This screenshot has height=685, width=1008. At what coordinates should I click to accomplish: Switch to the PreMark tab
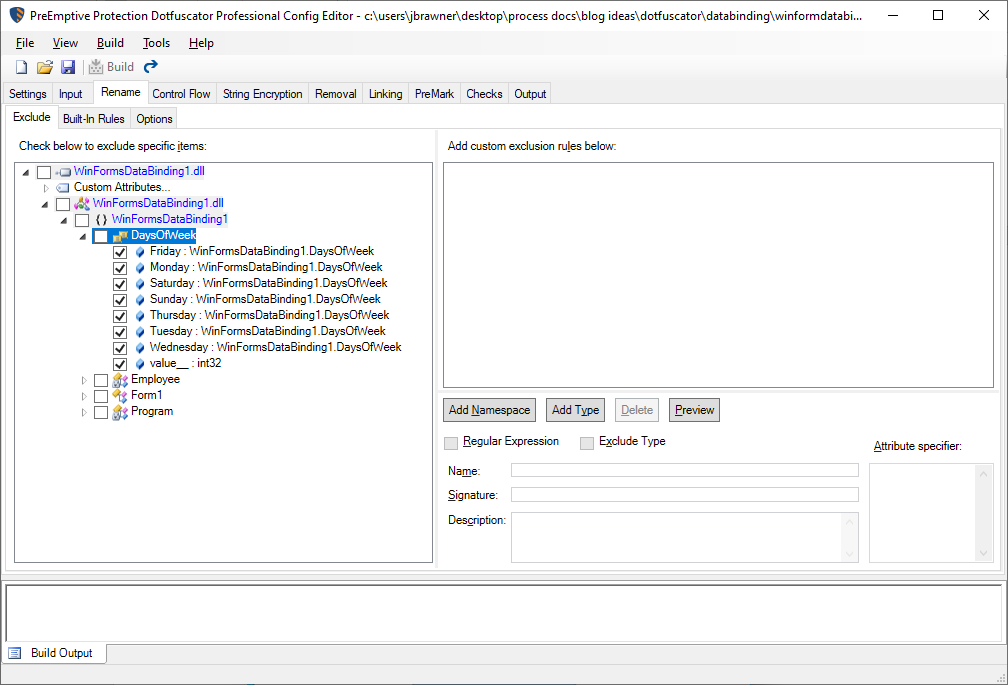[434, 94]
